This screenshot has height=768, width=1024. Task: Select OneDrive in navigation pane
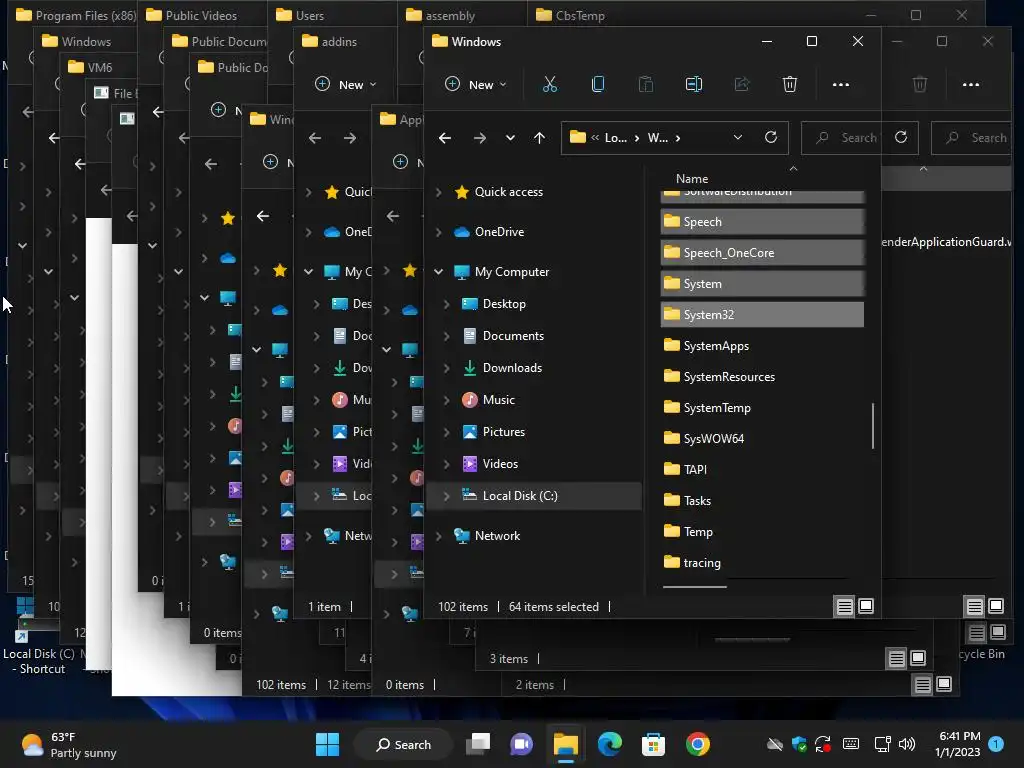coord(500,232)
